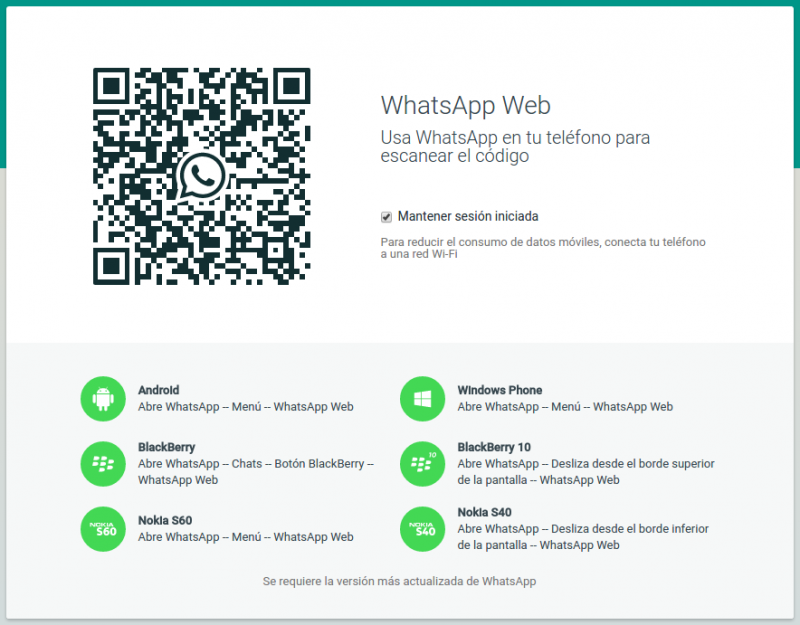Uncheck the Mantener sesión iniciada checkbox
Image resolution: width=800 pixels, height=625 pixels.
pyautogui.click(x=386, y=217)
